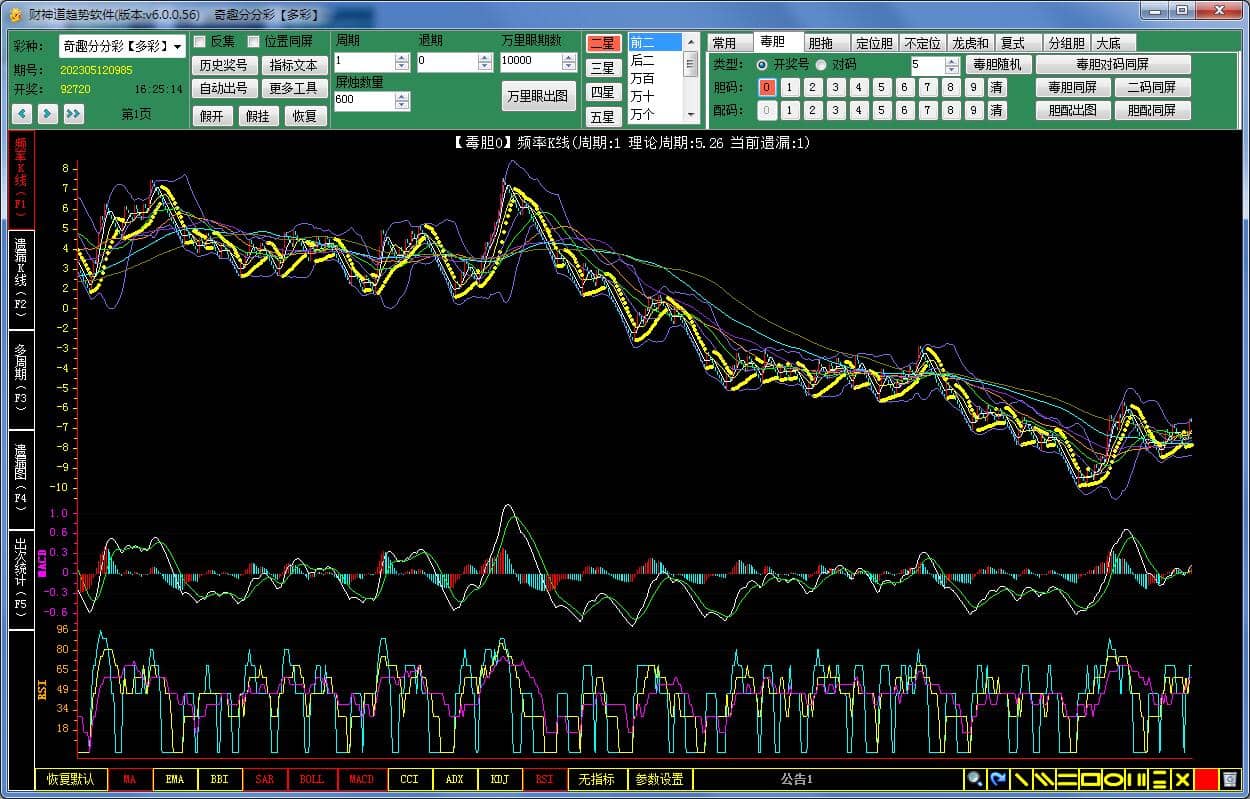Open the 彩种 lottery type dropdown
This screenshot has width=1250, height=799.
tap(178, 47)
